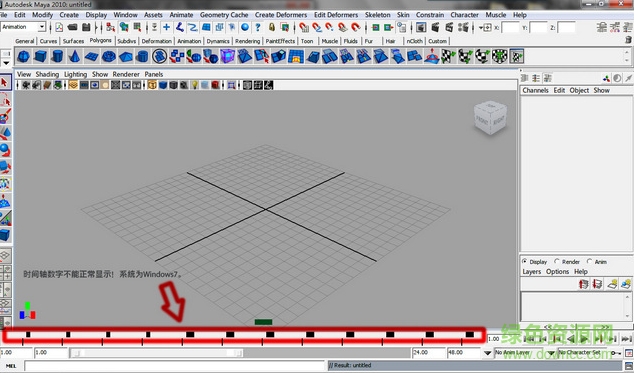Viewport: 636px width, 373px height.
Task: Click the layer list scrollbar down arrow
Action: [628, 316]
